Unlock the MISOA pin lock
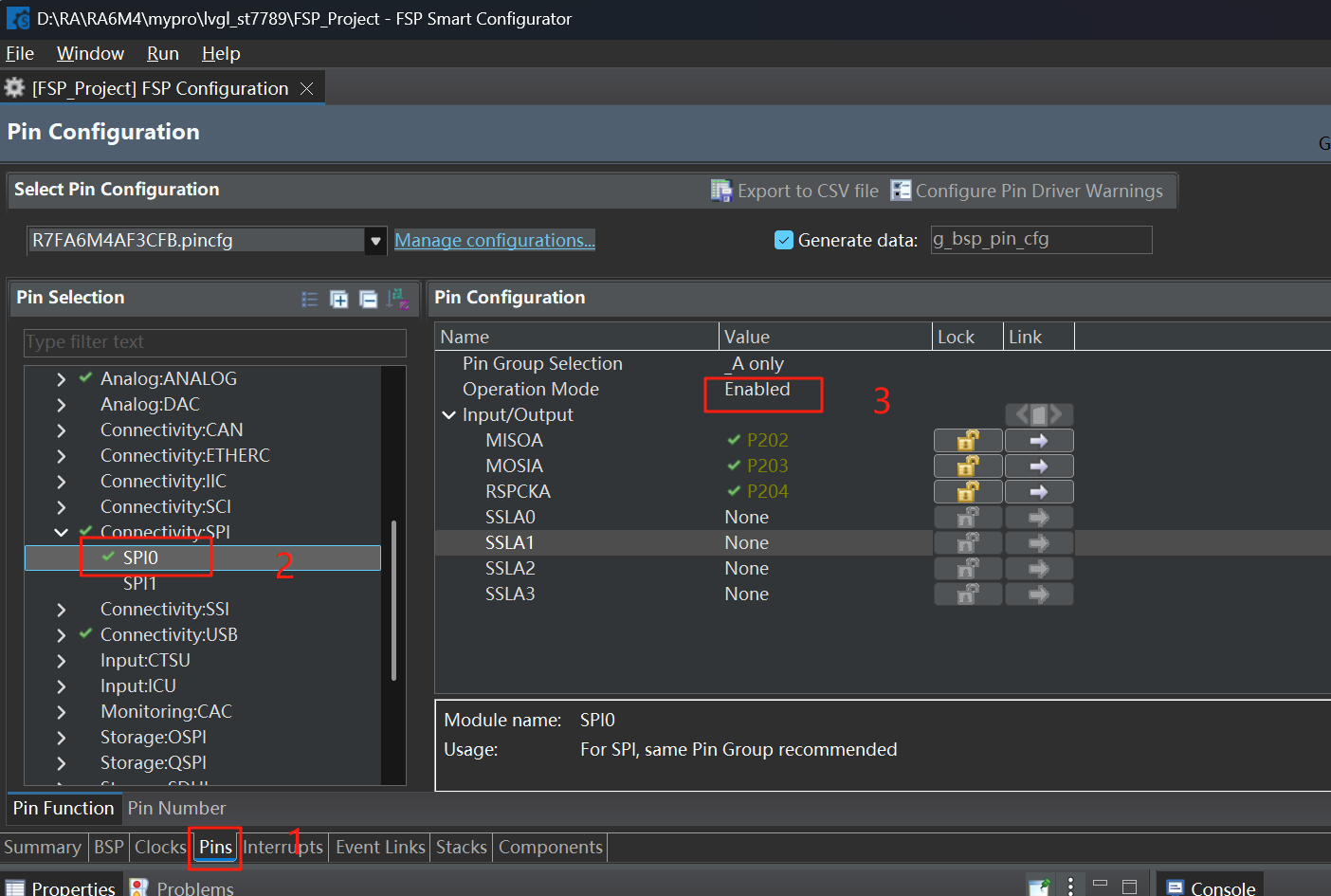This screenshot has height=896, width=1331. click(x=968, y=441)
